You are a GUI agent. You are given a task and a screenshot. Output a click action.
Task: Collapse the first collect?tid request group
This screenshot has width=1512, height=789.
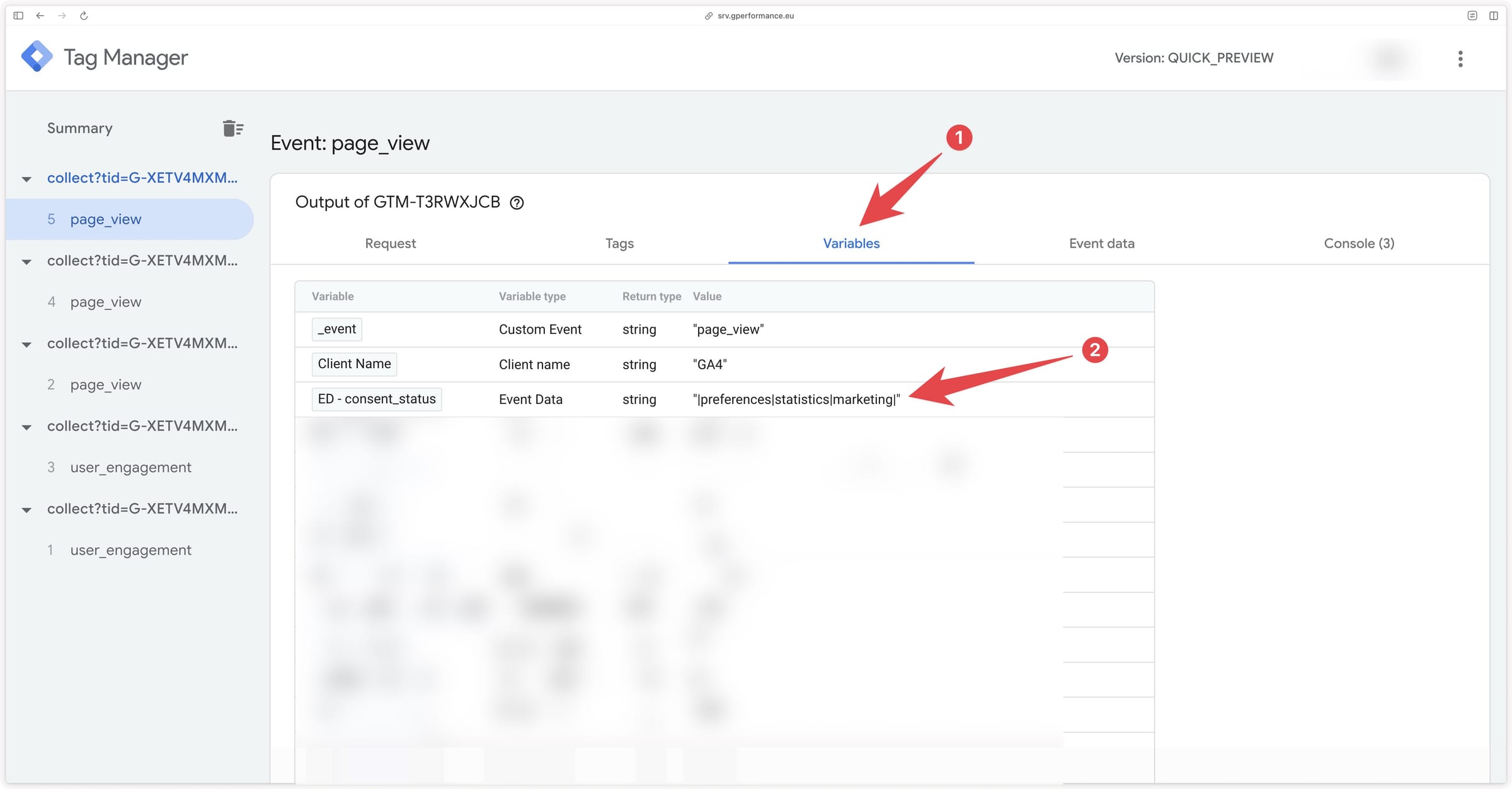(26, 179)
